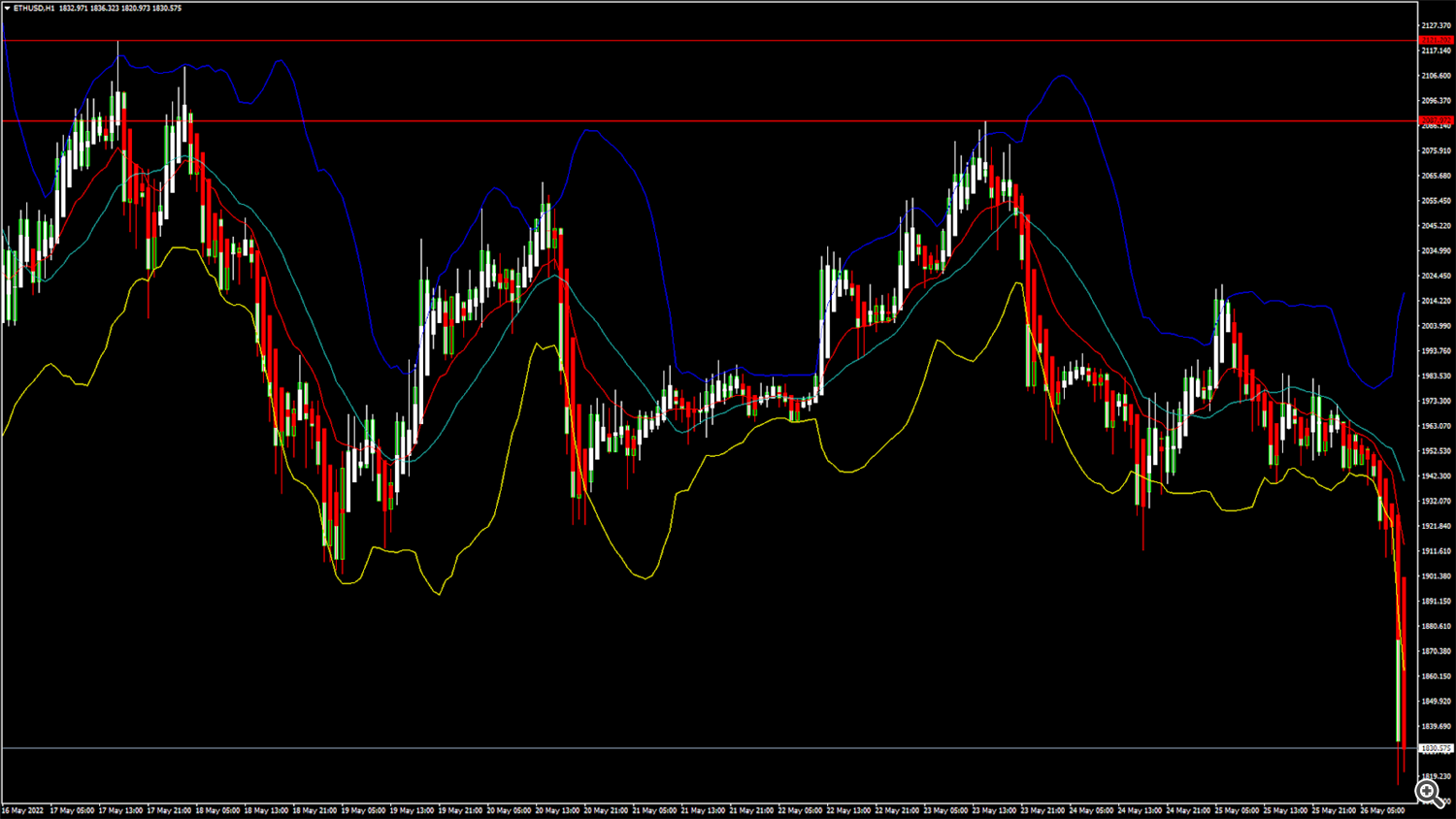
Task: Click the 1849.920 price scale label
Action: (1437, 702)
